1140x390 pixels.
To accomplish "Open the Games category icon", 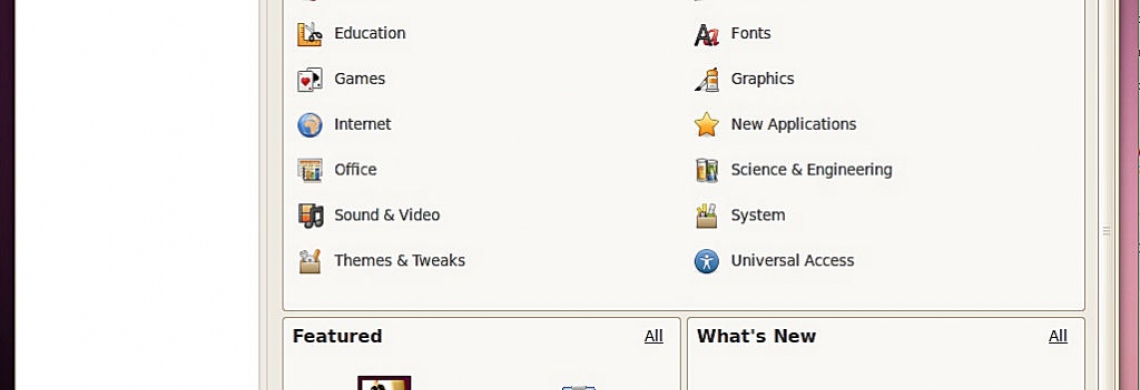I will 310,79.
